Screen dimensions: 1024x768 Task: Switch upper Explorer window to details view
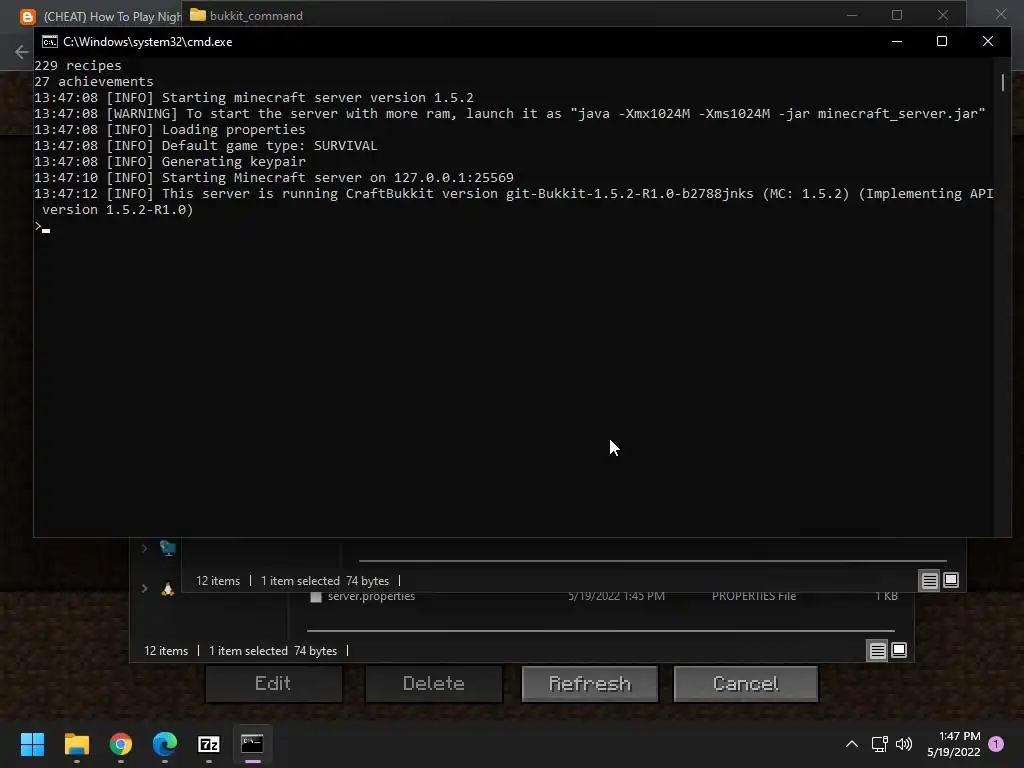pyautogui.click(x=929, y=580)
